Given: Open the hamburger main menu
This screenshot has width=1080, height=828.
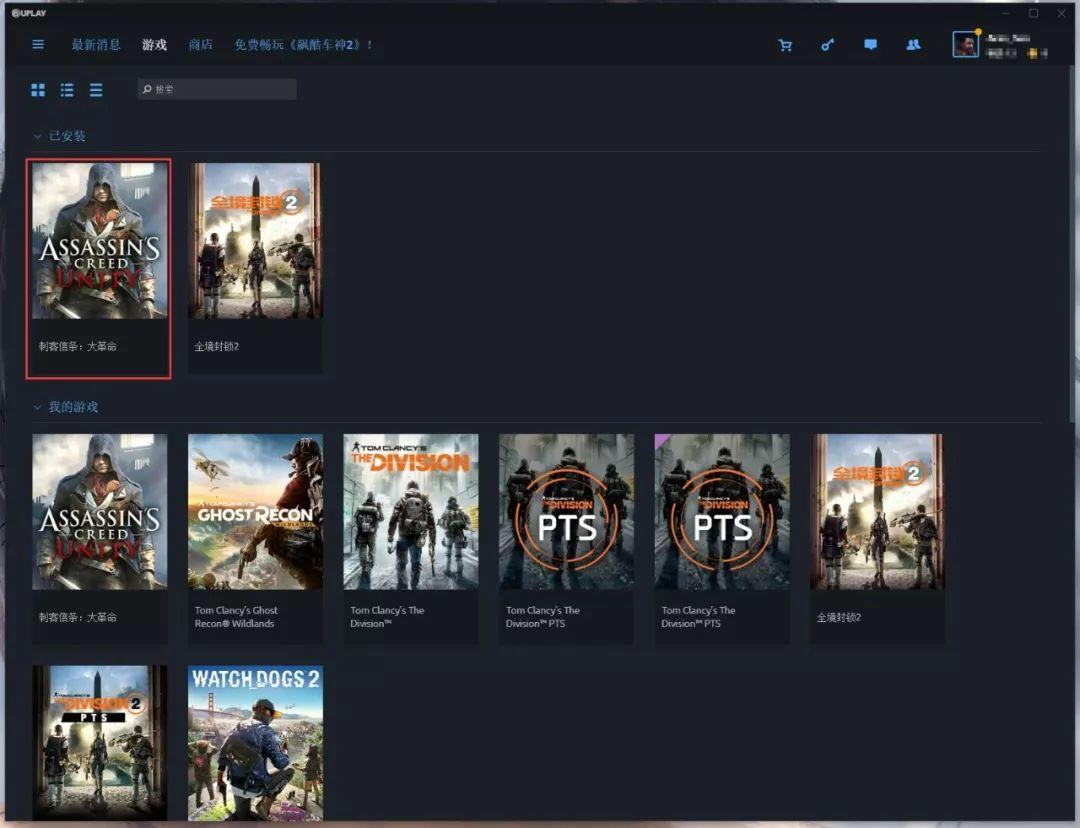Looking at the screenshot, I should 38,45.
